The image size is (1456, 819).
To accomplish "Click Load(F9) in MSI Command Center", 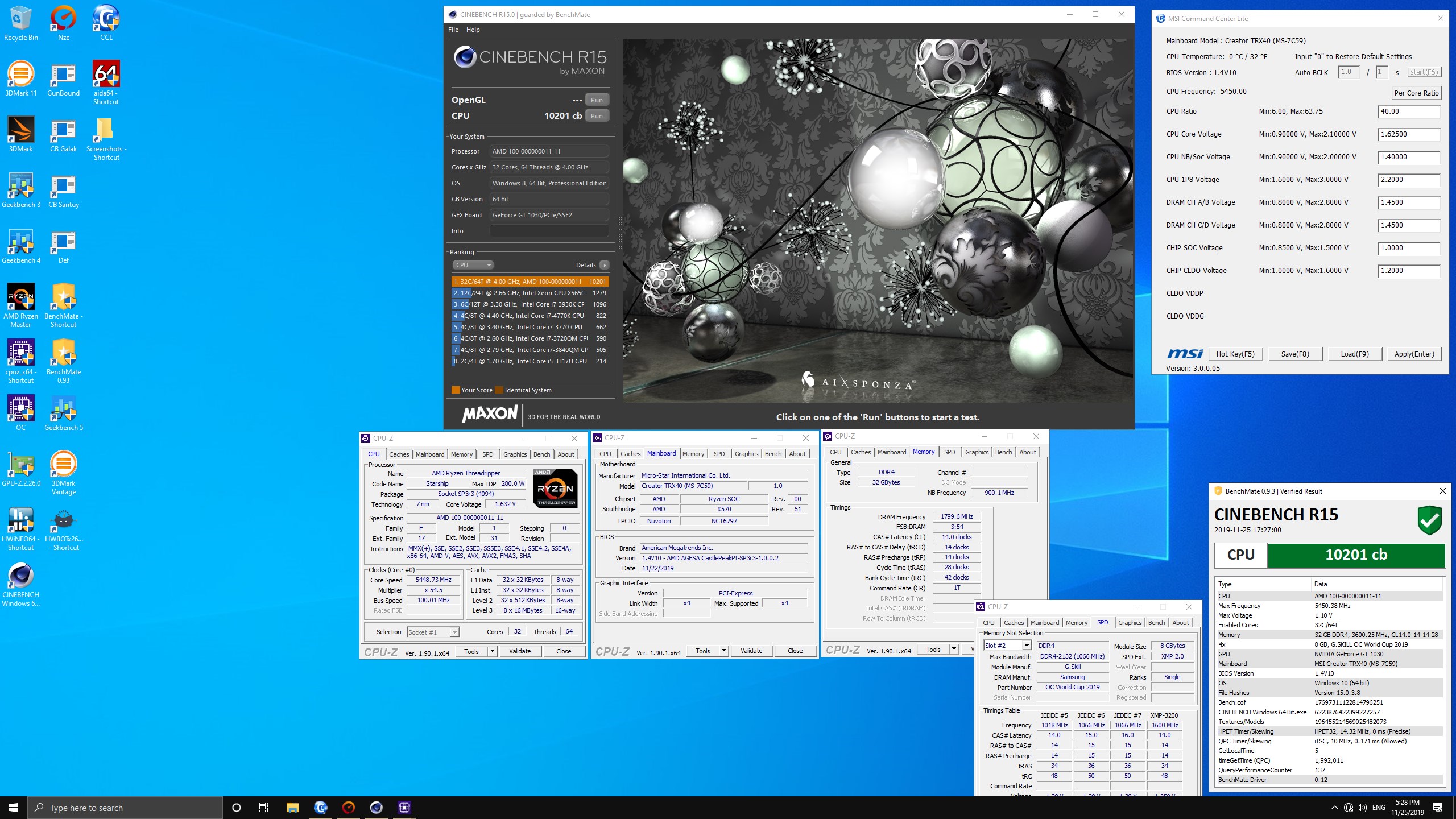I will [x=1355, y=354].
